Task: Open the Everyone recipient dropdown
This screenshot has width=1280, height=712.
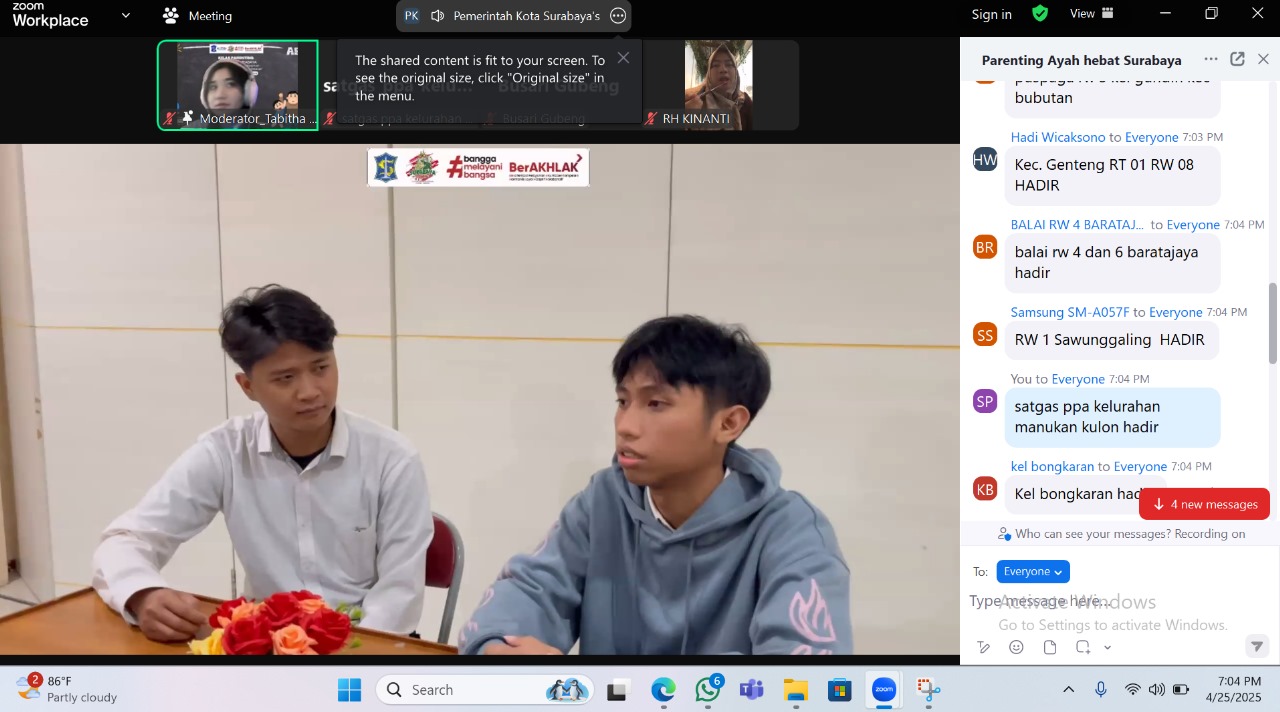Action: pos(1033,572)
